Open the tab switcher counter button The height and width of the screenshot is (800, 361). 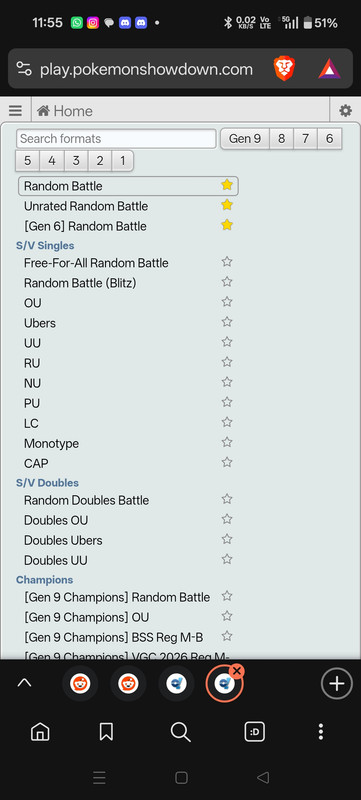(255, 732)
